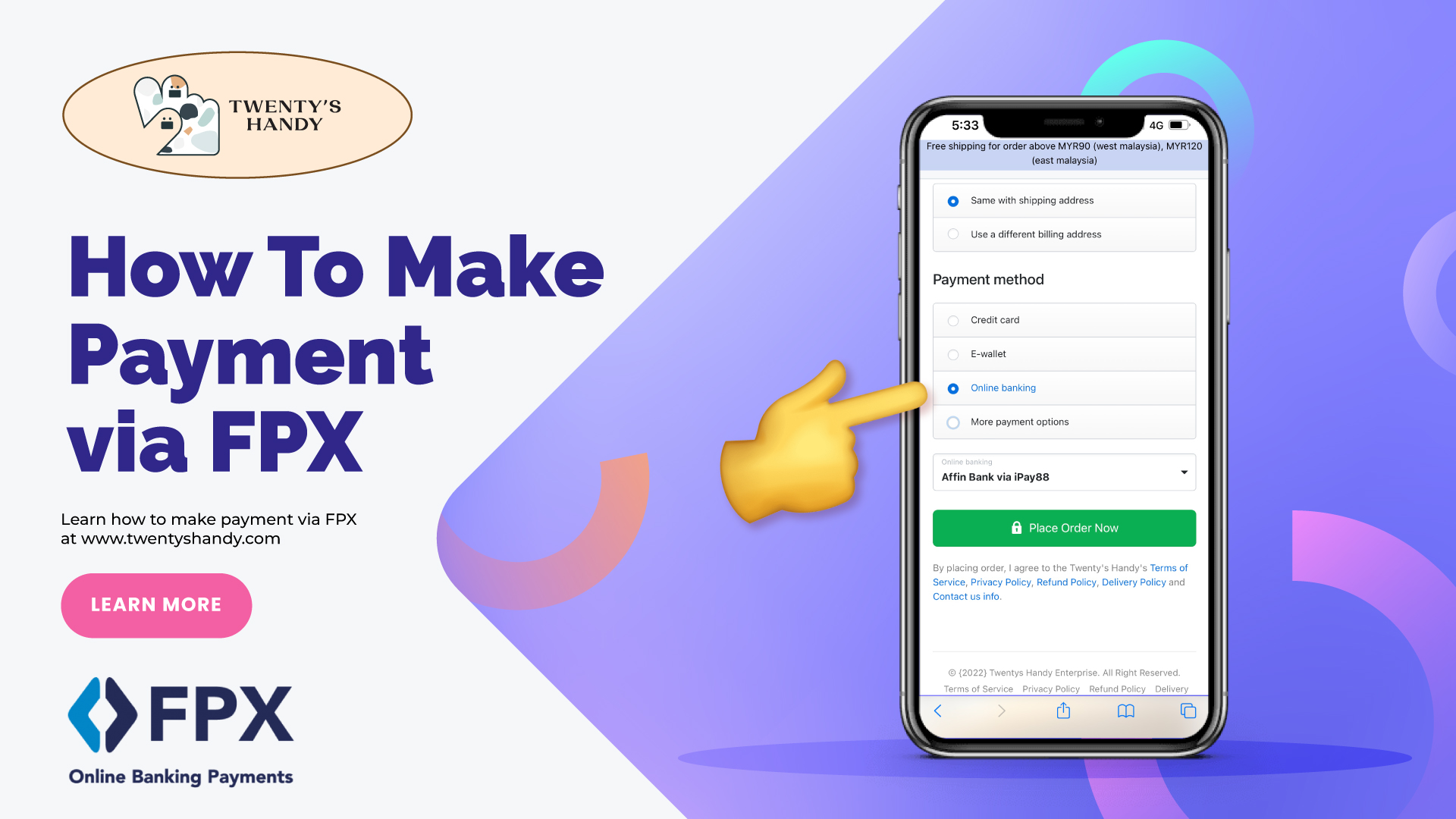1456x819 pixels.
Task: Select More payment options expander
Action: pos(1063,421)
